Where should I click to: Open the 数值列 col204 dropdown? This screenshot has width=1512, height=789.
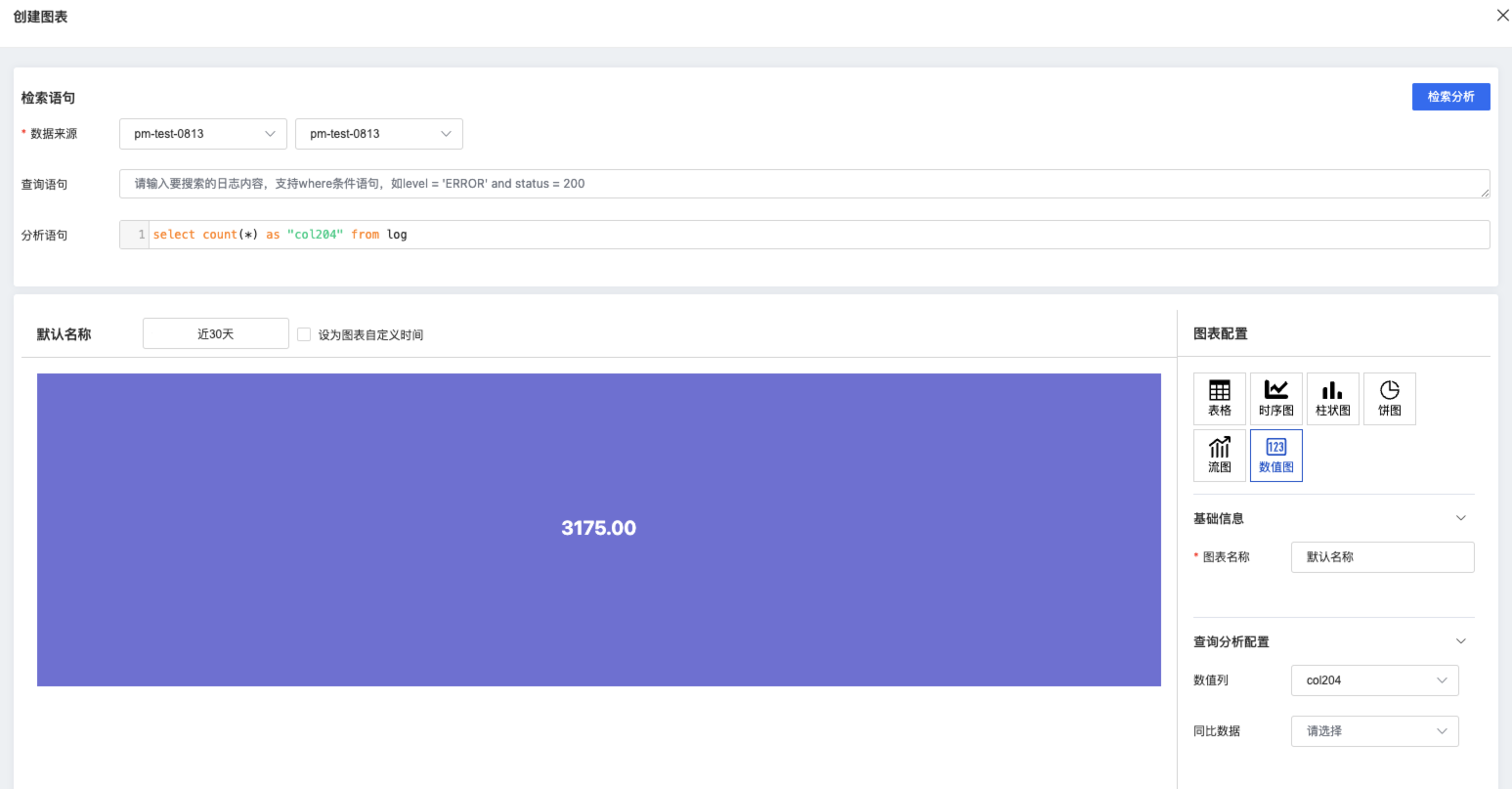coord(1375,680)
